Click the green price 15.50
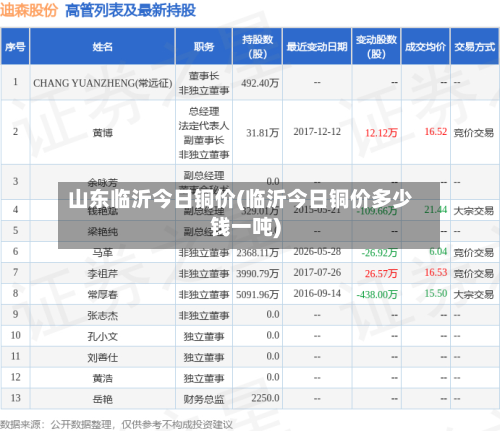This screenshot has width=500, height=431. click(x=436, y=293)
